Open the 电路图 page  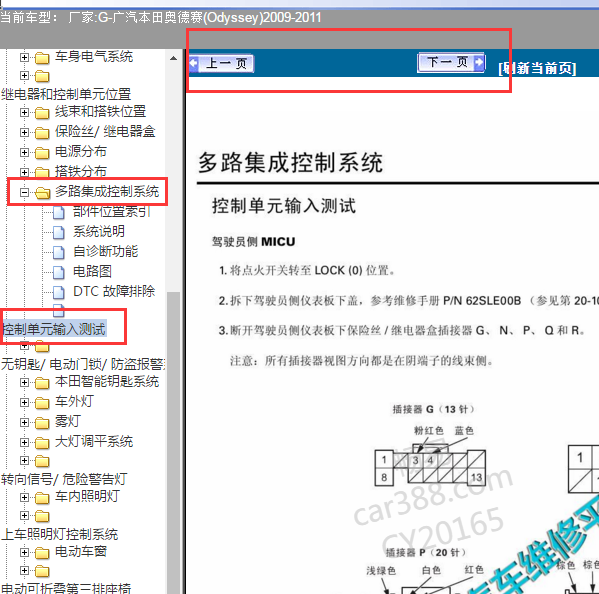coord(92,271)
